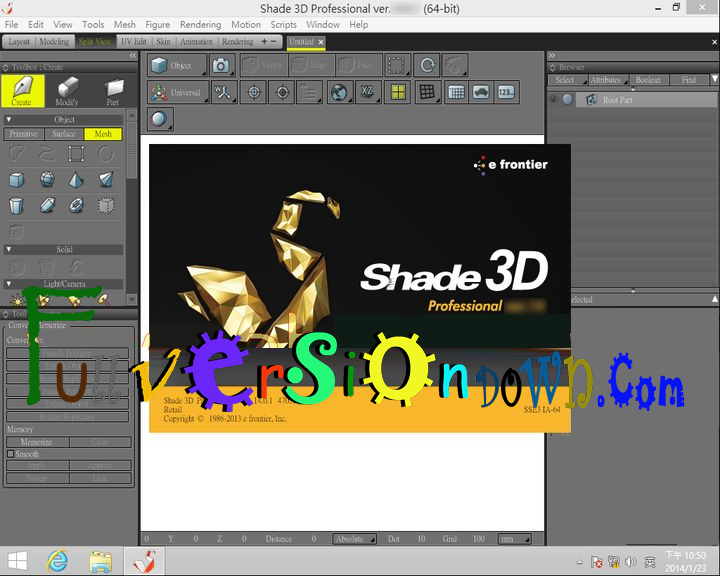720x576 pixels.
Task: Collapse the Light/Camera section
Action: (8, 283)
